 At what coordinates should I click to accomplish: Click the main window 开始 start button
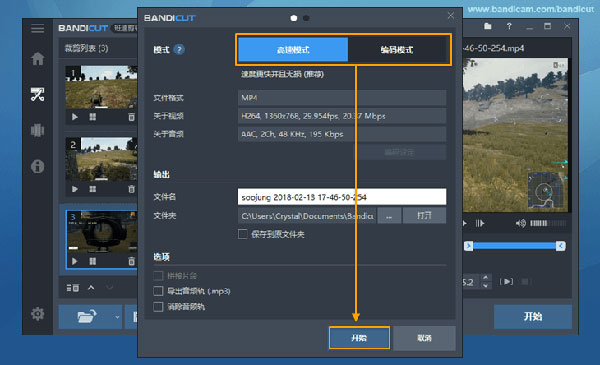[533, 316]
